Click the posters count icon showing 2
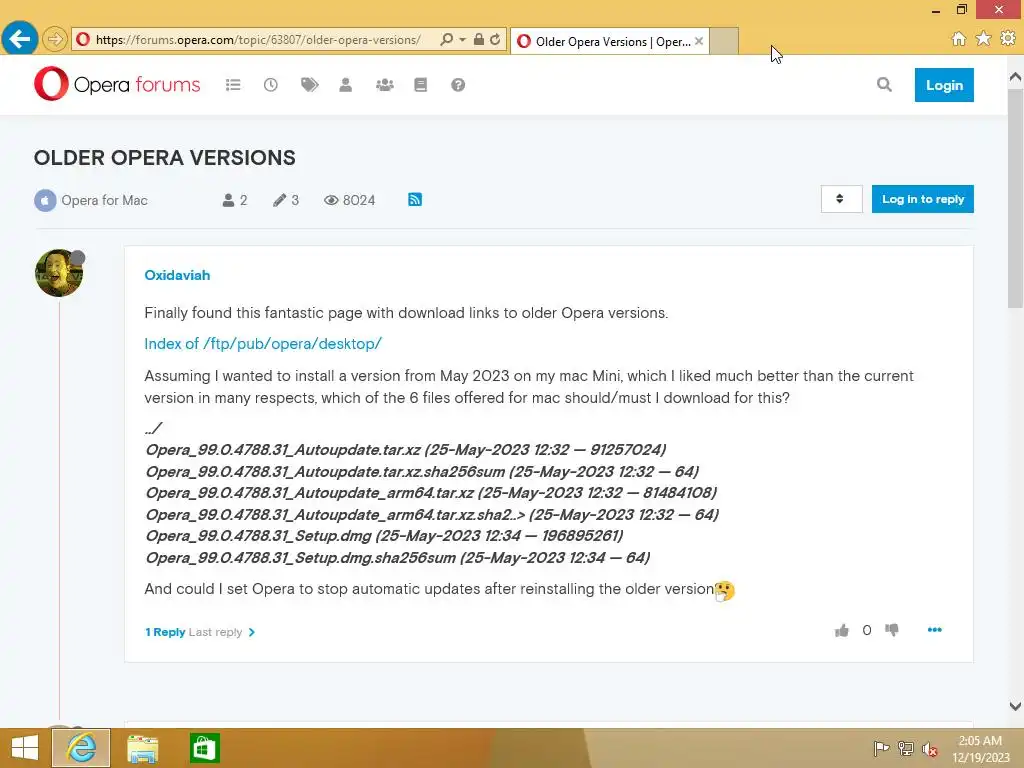The image size is (1024, 768). click(x=228, y=200)
